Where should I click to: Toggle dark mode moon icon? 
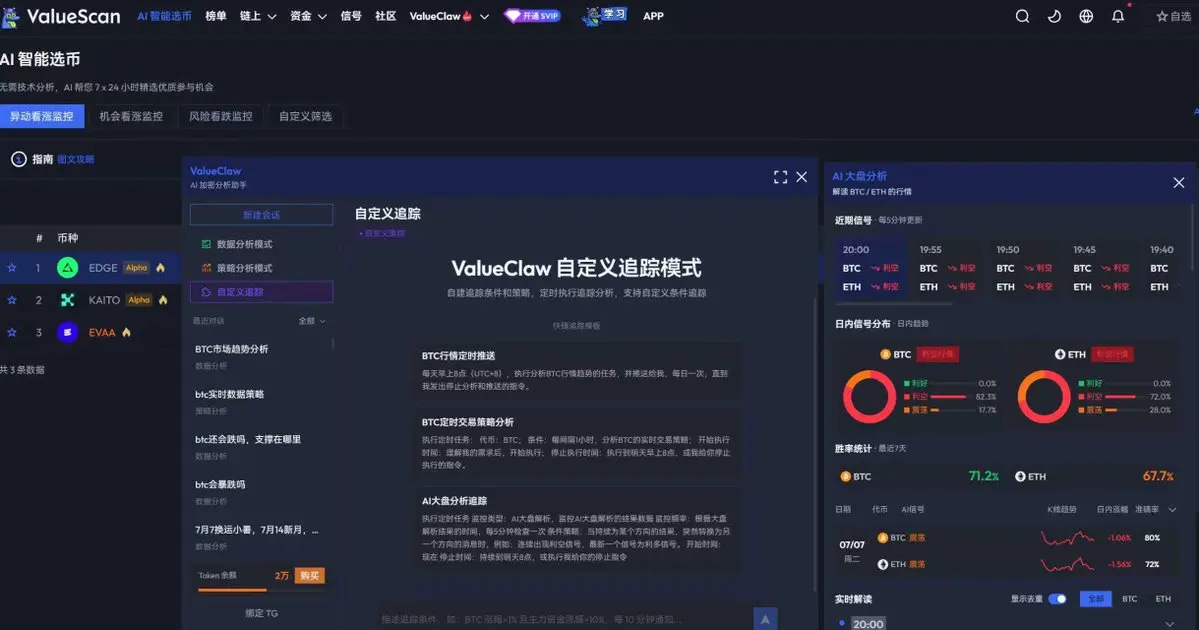[x=1054, y=16]
